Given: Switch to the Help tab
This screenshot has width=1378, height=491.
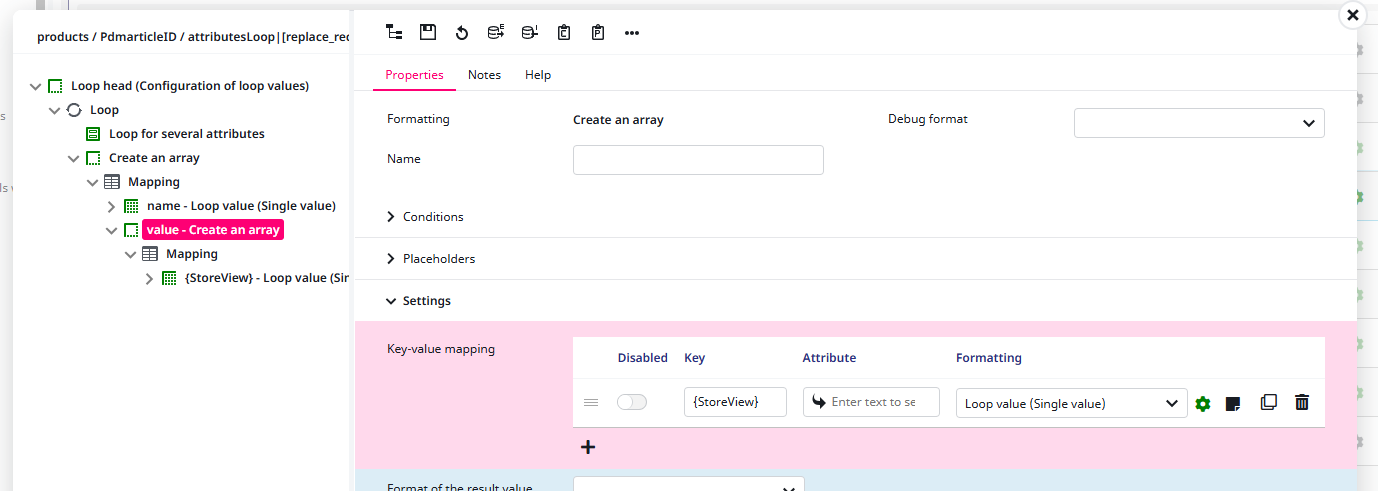Looking at the screenshot, I should [x=538, y=75].
